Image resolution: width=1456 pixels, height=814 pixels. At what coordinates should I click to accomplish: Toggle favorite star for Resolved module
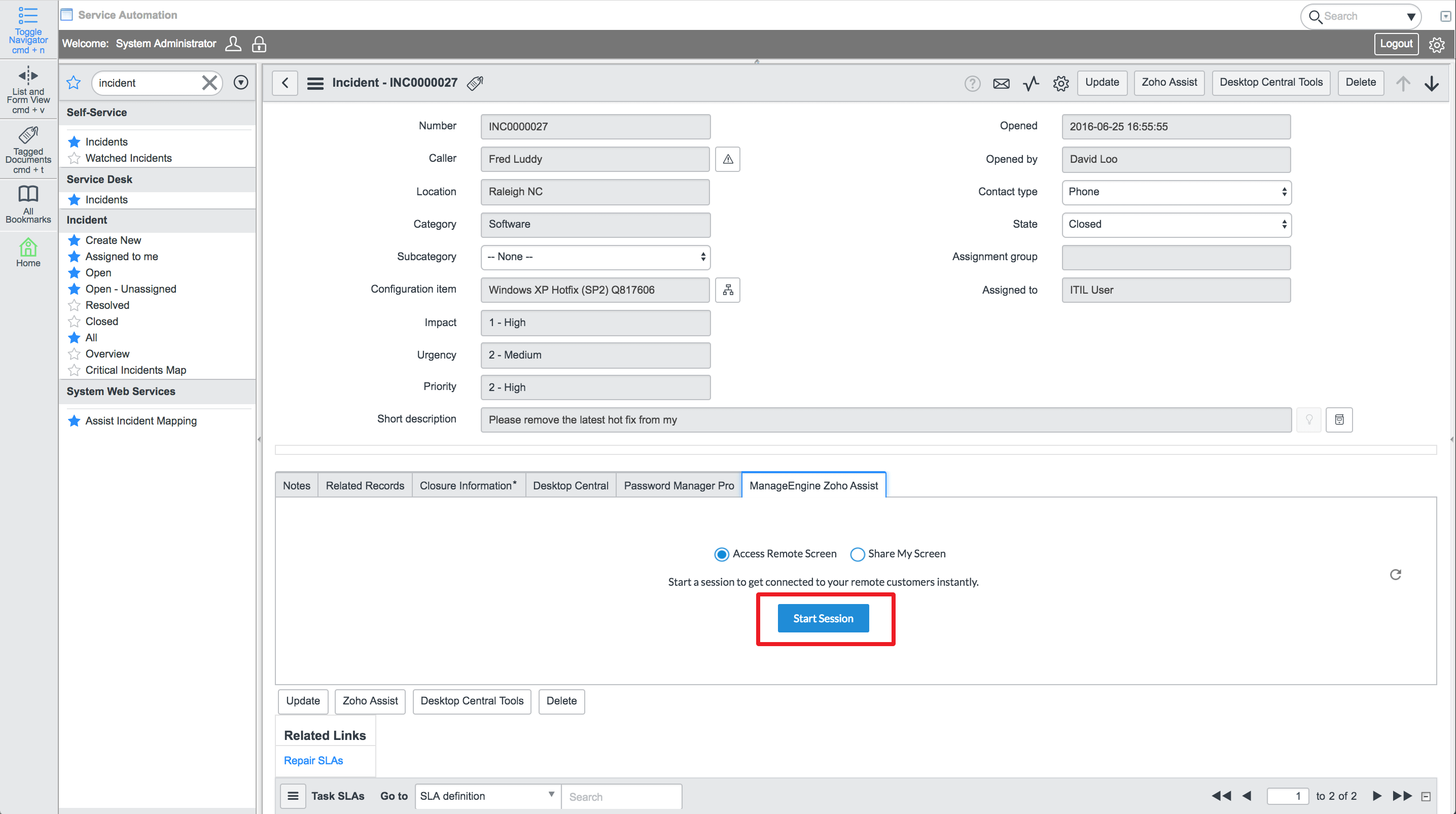coord(74,305)
